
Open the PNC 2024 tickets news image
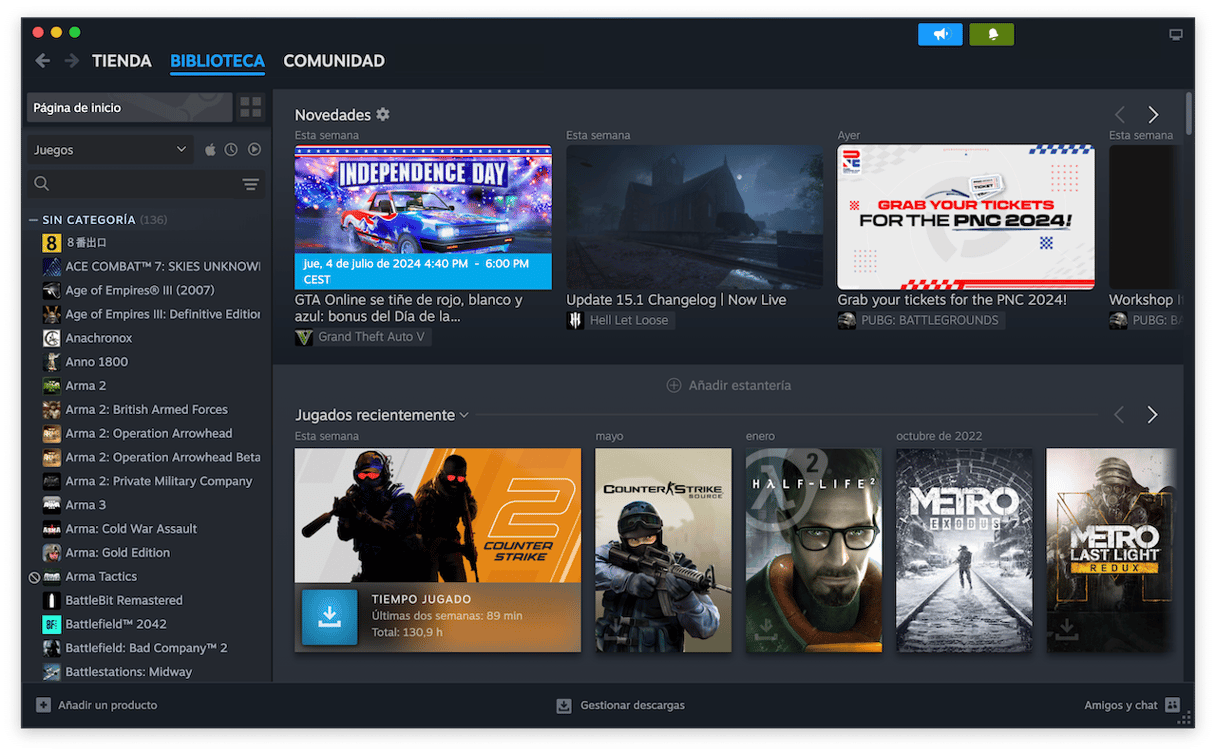966,217
